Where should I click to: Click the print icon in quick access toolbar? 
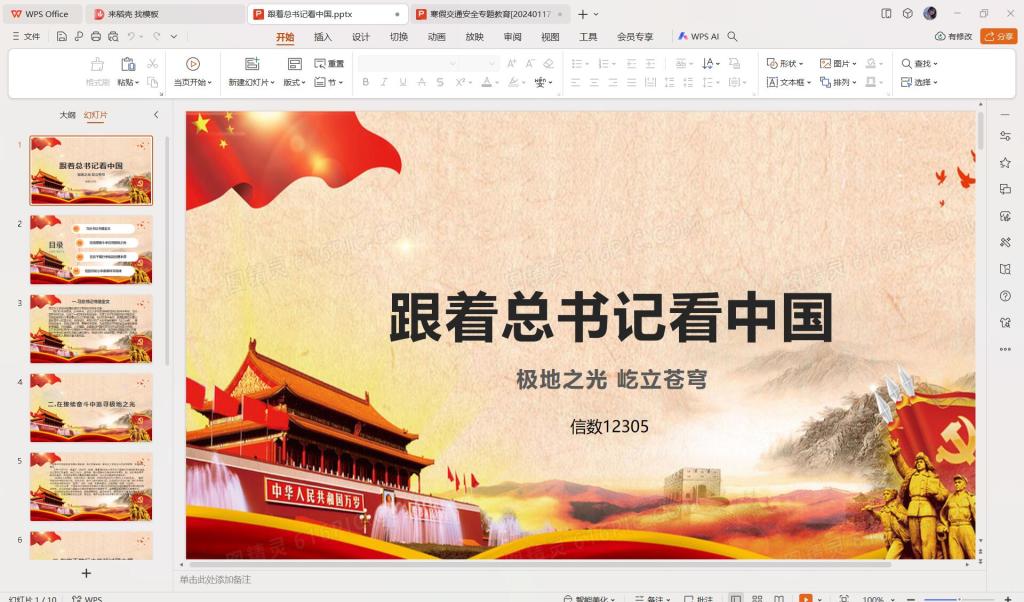[96, 36]
